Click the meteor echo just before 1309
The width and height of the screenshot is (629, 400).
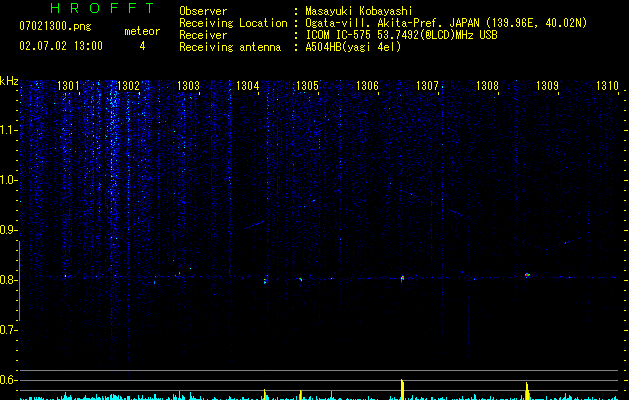[527, 275]
